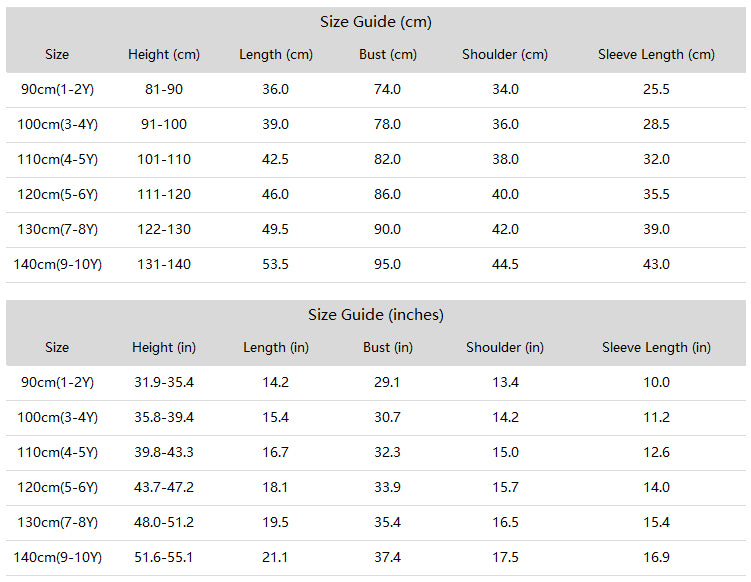Click the Length (in) column header
Image resolution: width=751 pixels, height=582 pixels.
pyautogui.click(x=276, y=347)
